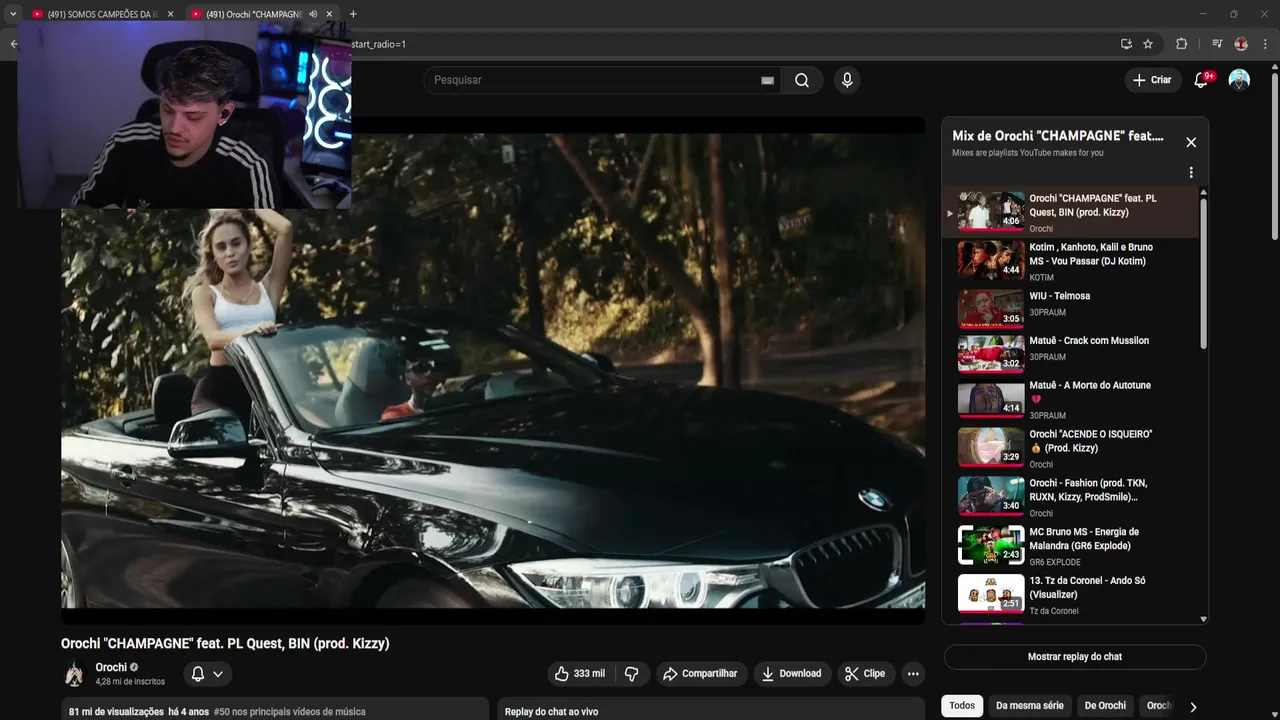Image resolution: width=1280 pixels, height=720 pixels.
Task: Like the video with 333 mil
Action: (x=580, y=674)
